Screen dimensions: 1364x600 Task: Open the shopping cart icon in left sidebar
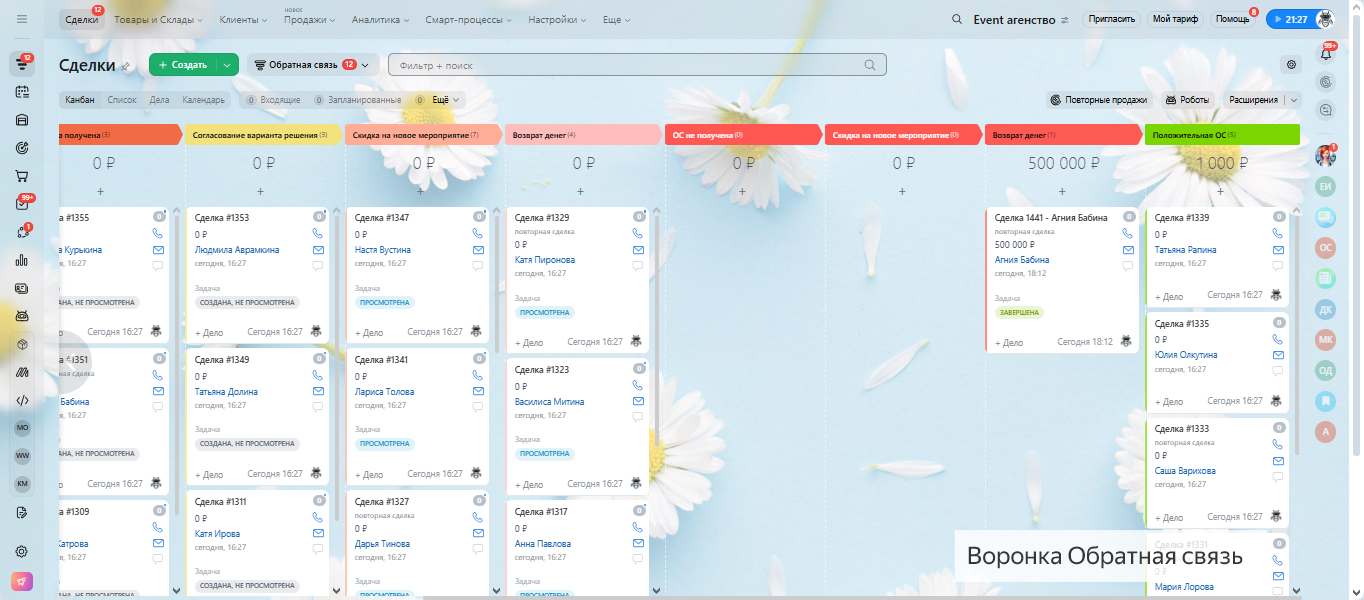[22, 176]
